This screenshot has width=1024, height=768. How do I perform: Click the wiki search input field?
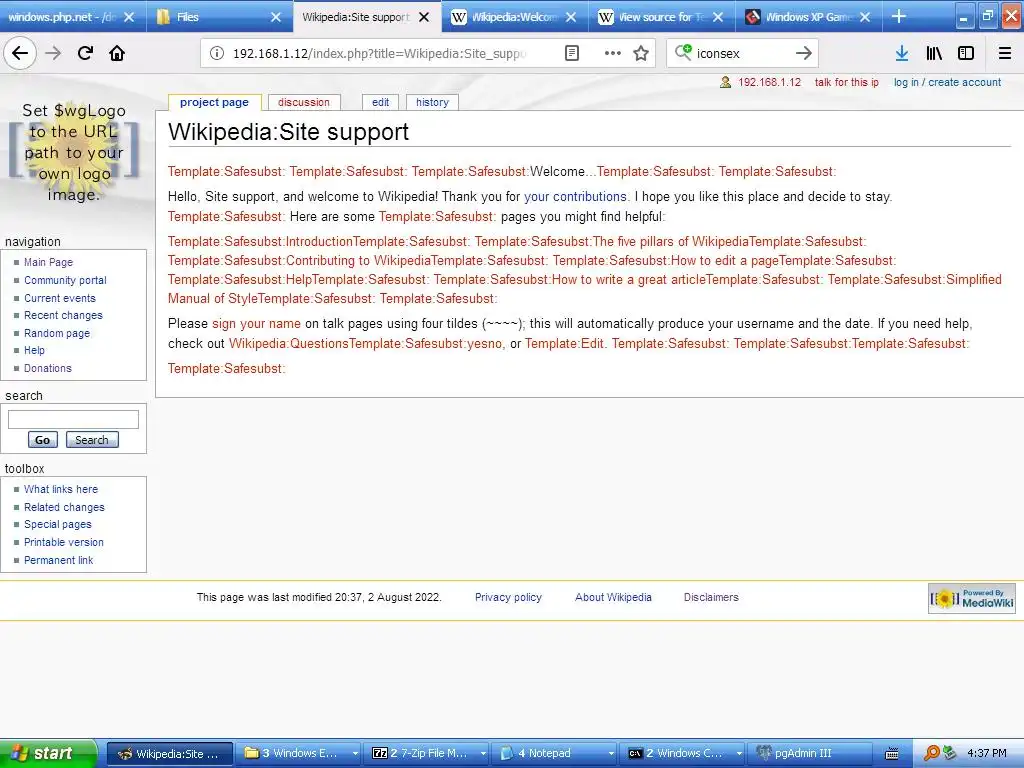[73, 419]
